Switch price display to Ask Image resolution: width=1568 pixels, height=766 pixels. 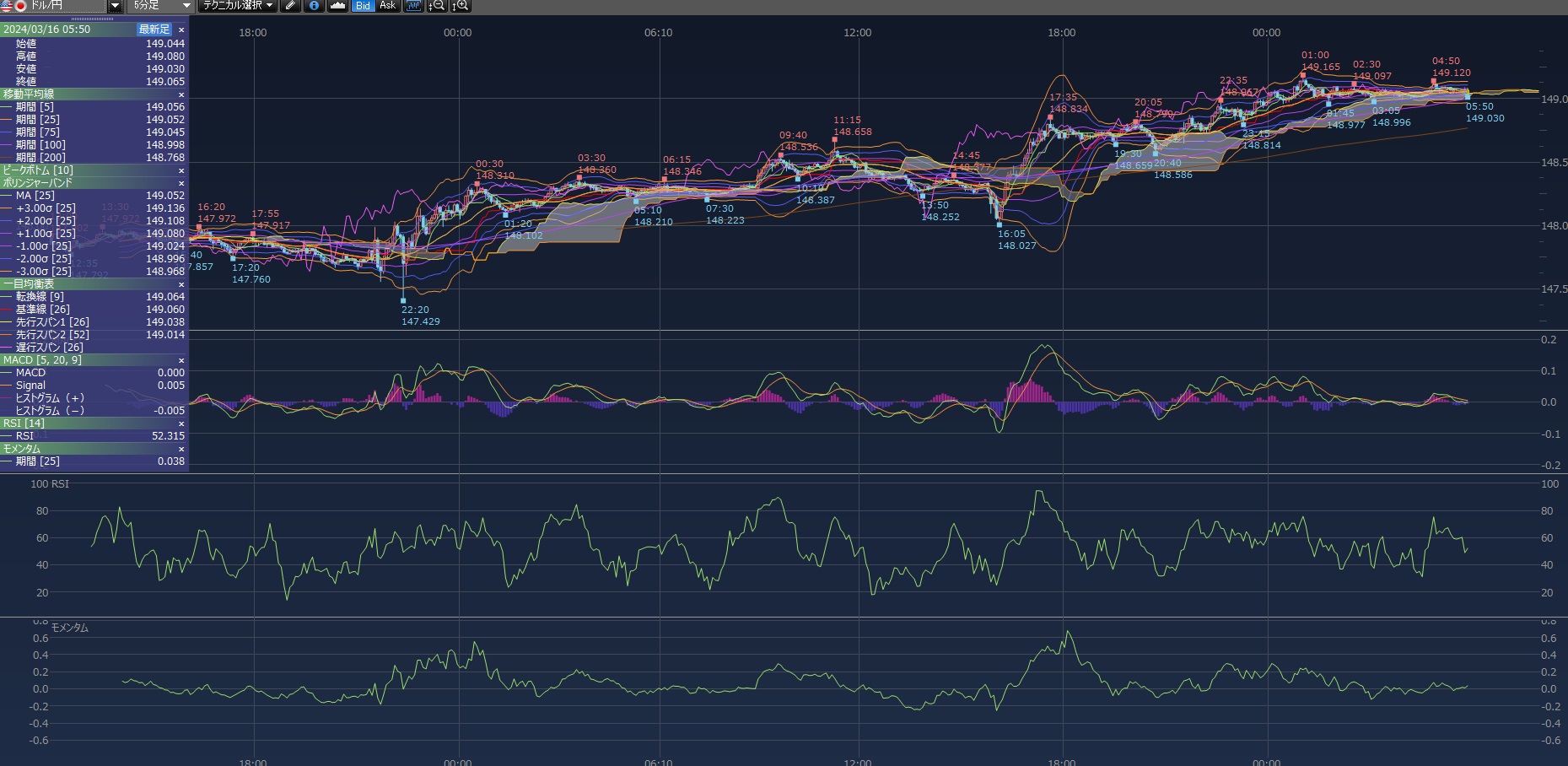click(387, 6)
